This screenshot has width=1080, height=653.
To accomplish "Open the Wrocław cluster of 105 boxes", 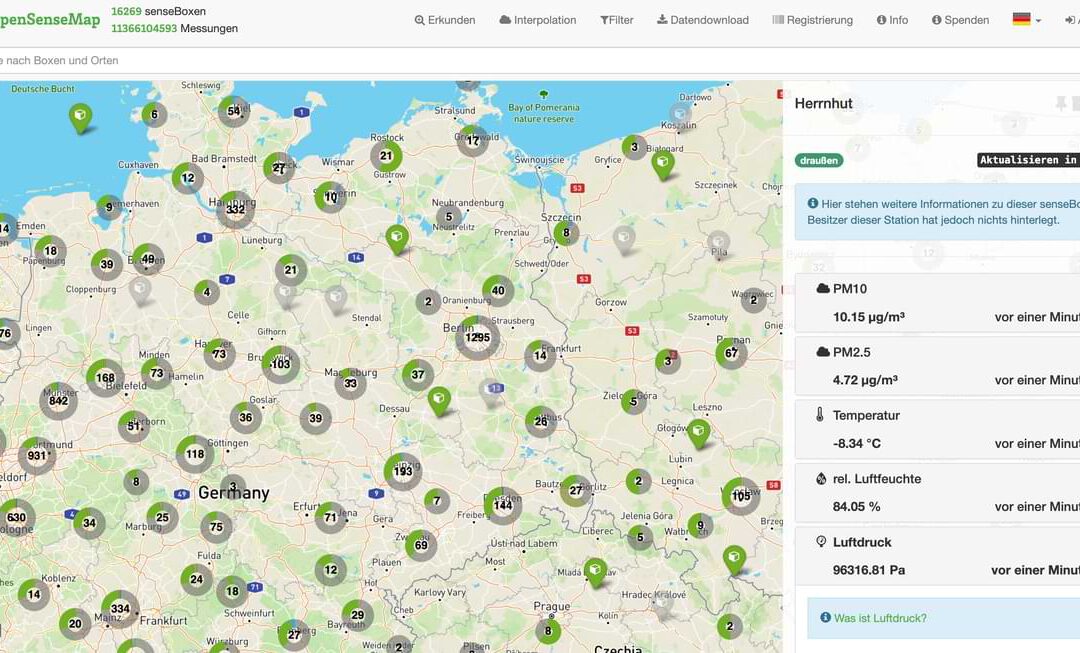I will (x=741, y=496).
